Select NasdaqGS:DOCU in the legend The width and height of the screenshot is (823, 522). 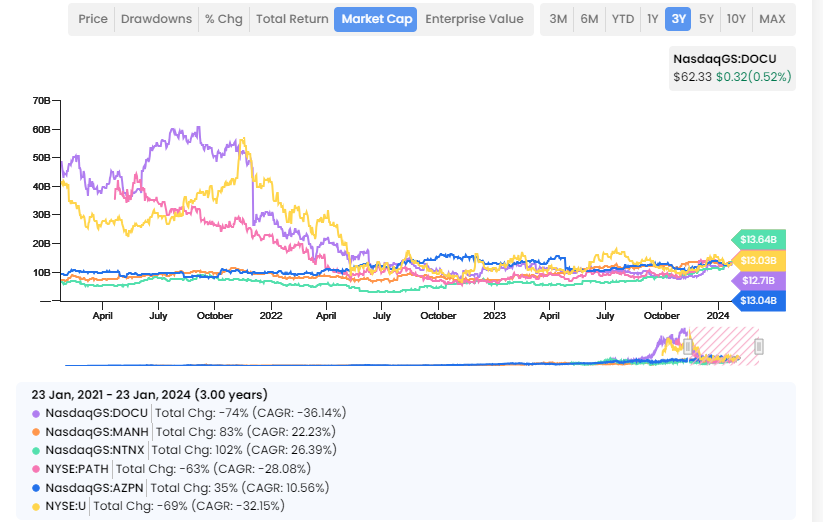[x=97, y=413]
